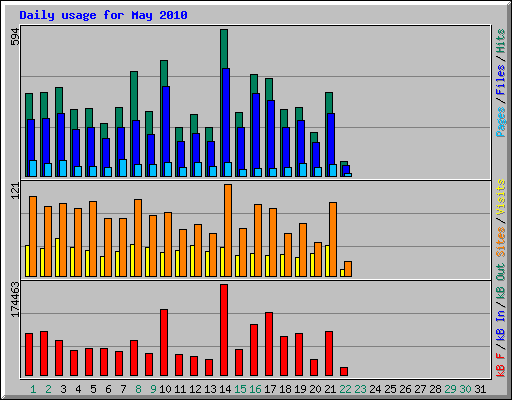Click the cyan pages bar for day 1
This screenshot has width=512, height=400.
[33, 169]
